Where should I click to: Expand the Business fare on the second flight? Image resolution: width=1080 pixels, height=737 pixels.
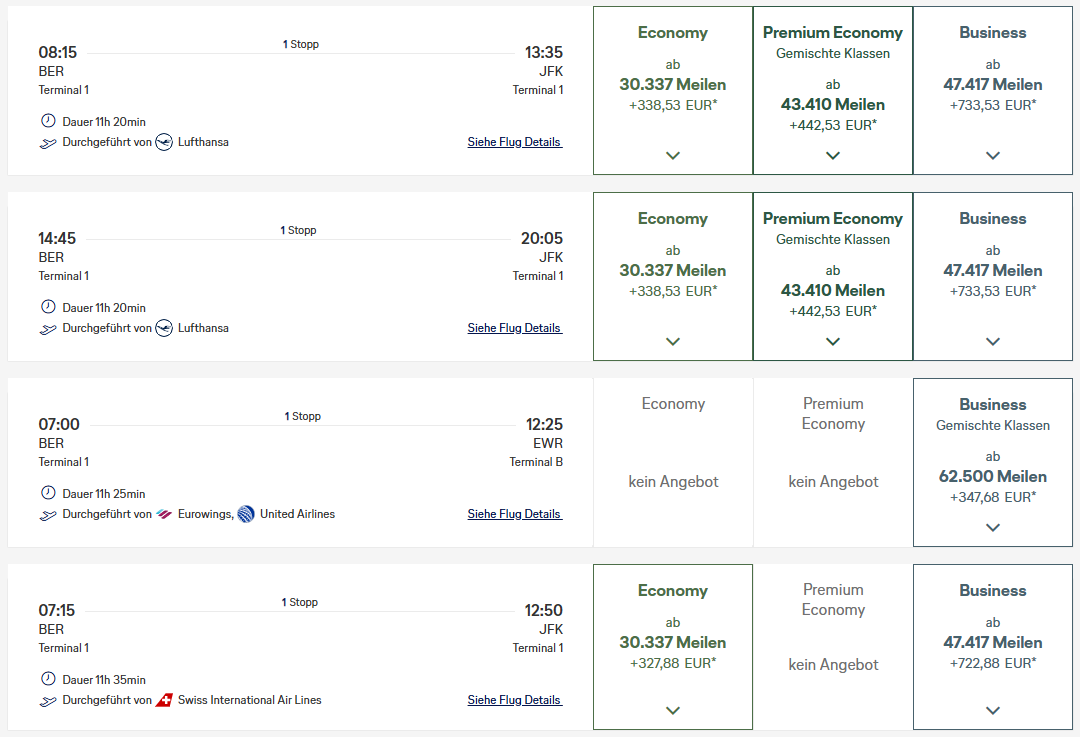[x=992, y=341]
